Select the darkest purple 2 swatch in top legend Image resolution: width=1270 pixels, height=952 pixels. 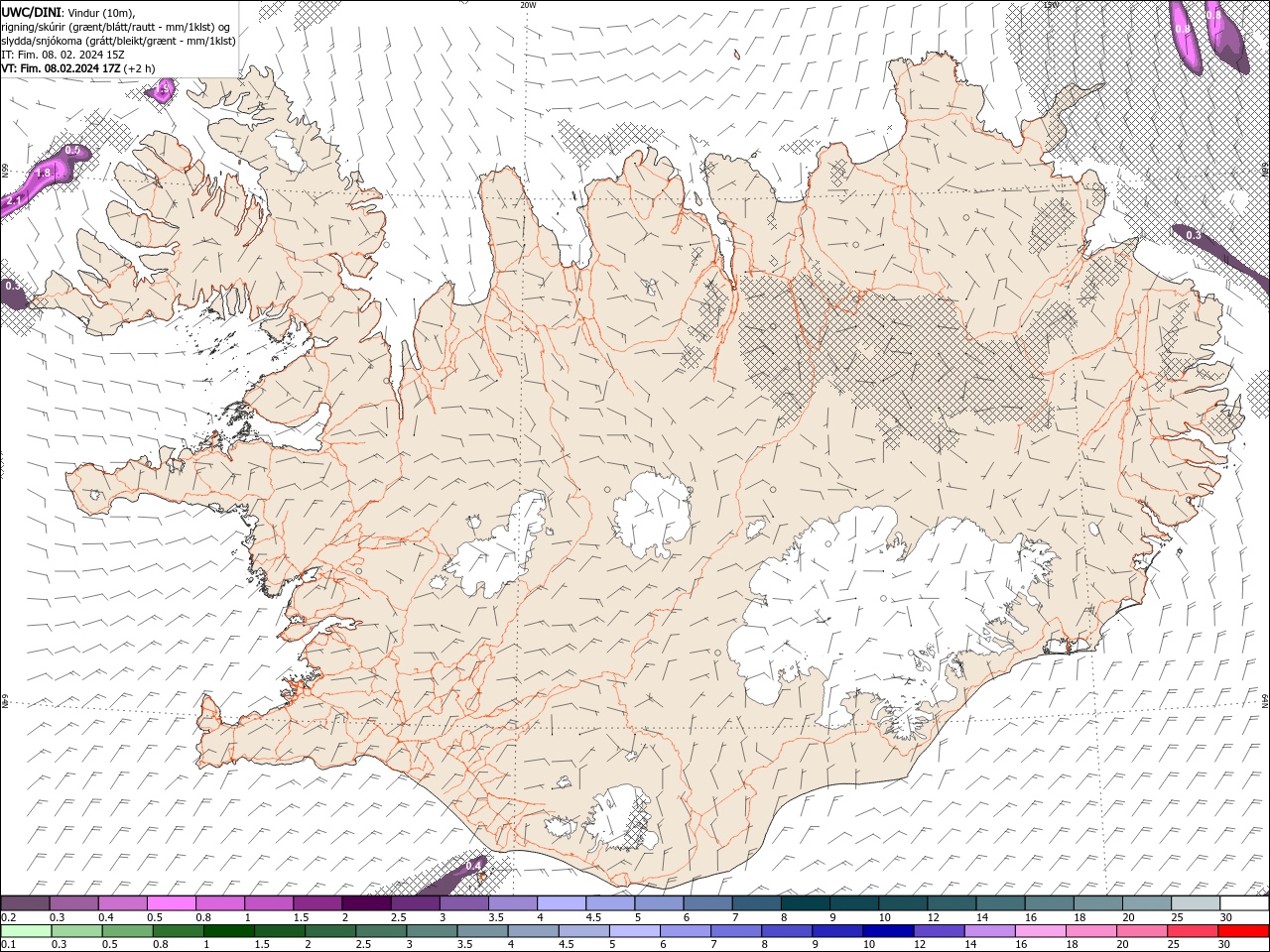366,903
